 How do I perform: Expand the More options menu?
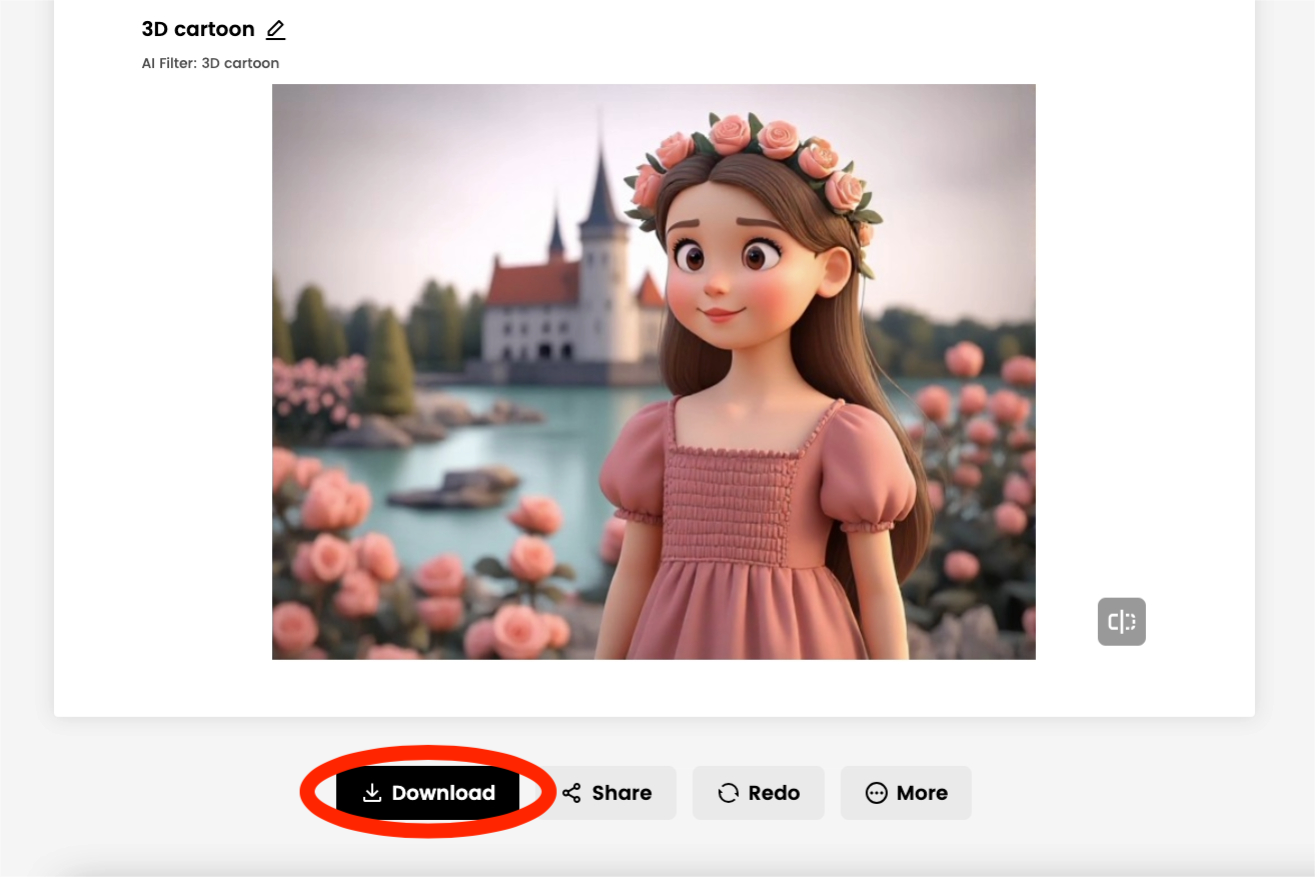pos(906,793)
